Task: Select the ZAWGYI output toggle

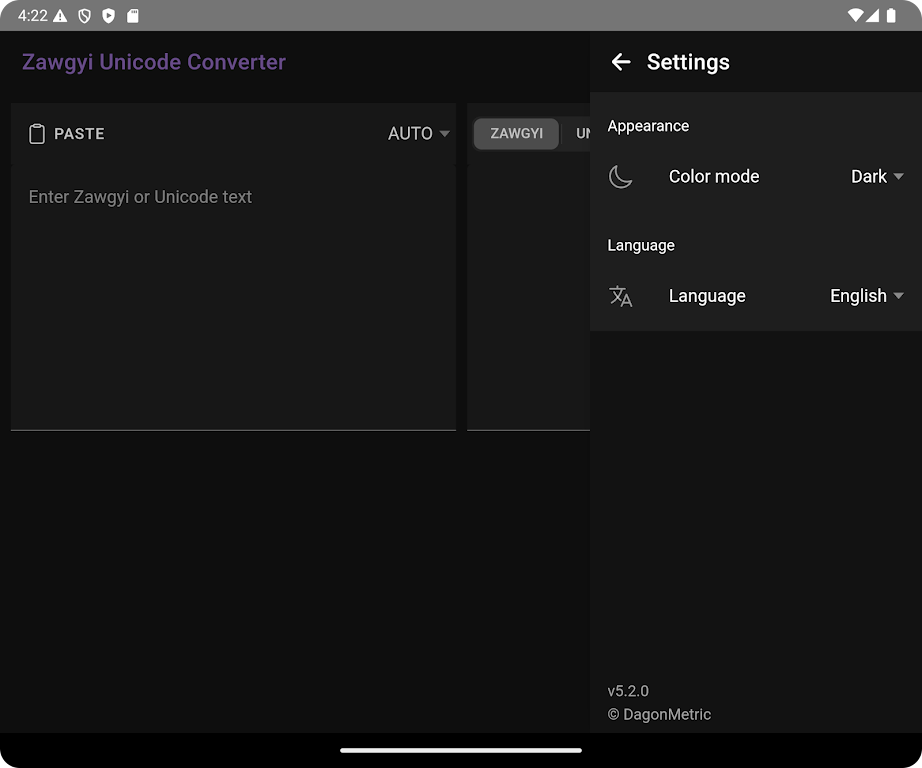Action: click(x=516, y=134)
